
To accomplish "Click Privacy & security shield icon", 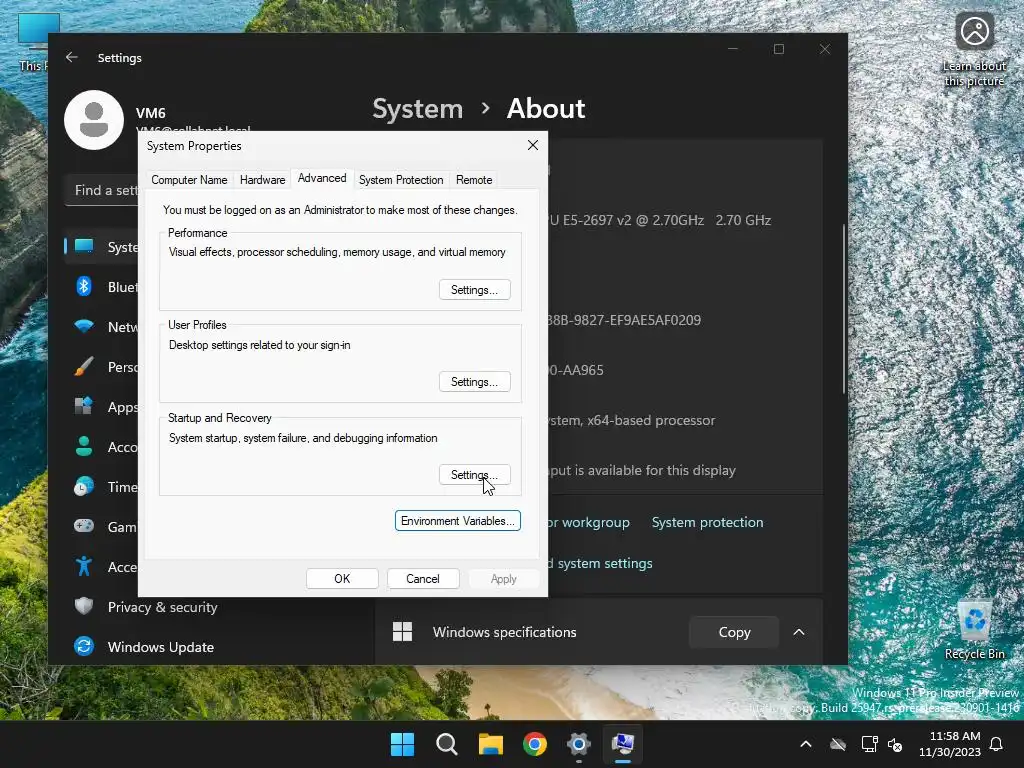I will coord(84,606).
